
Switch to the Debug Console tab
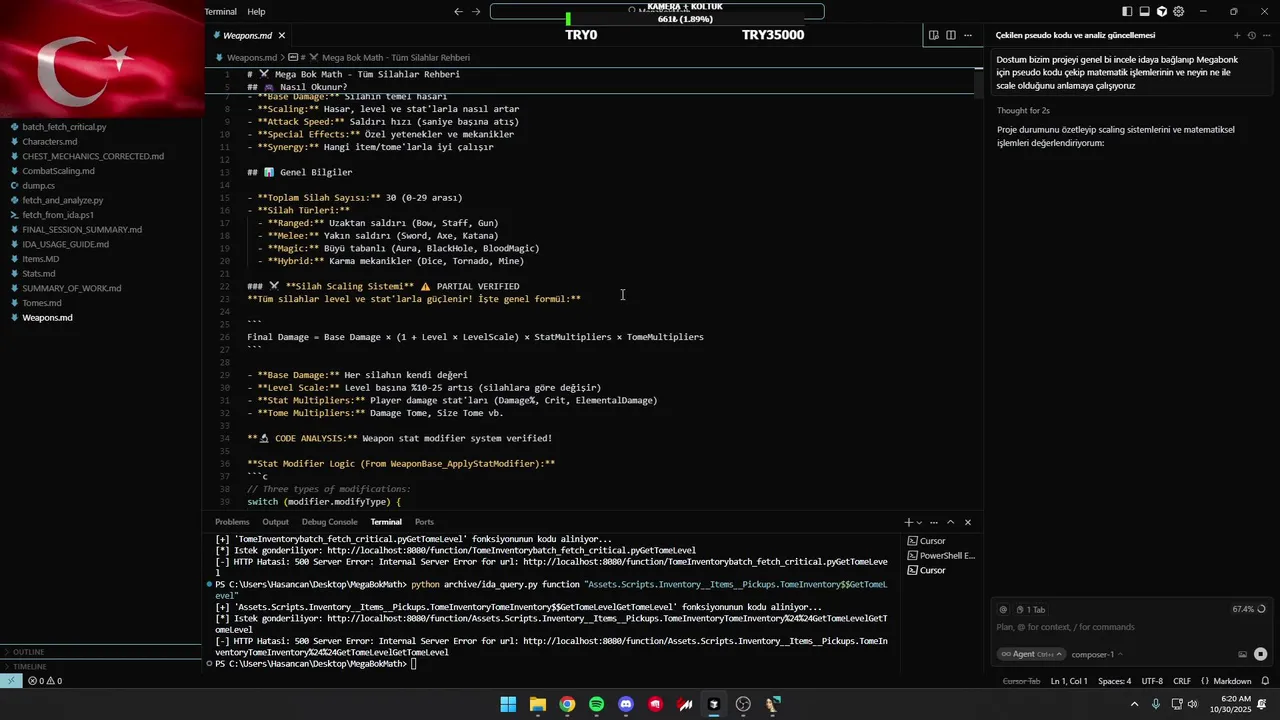coord(329,522)
